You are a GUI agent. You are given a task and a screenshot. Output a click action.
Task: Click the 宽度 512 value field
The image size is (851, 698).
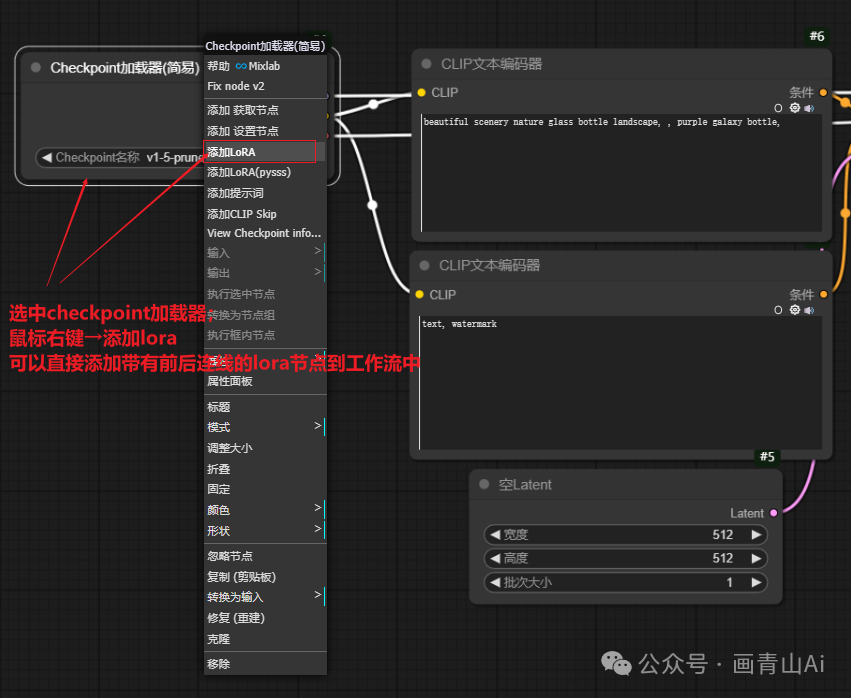click(x=625, y=535)
